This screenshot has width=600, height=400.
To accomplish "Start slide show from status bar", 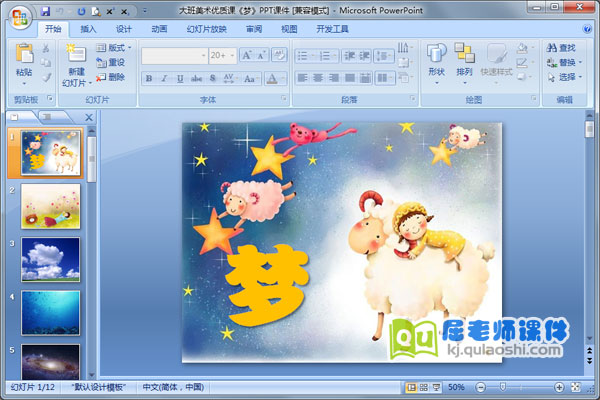I will 436,387.
